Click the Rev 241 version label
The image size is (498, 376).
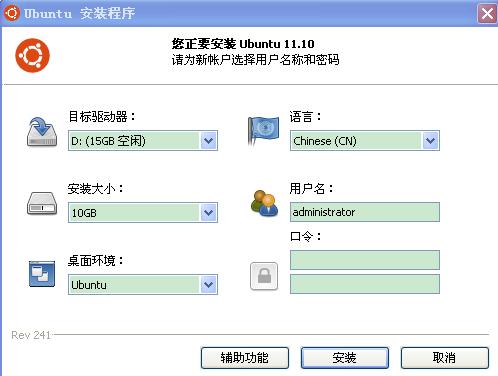31,335
